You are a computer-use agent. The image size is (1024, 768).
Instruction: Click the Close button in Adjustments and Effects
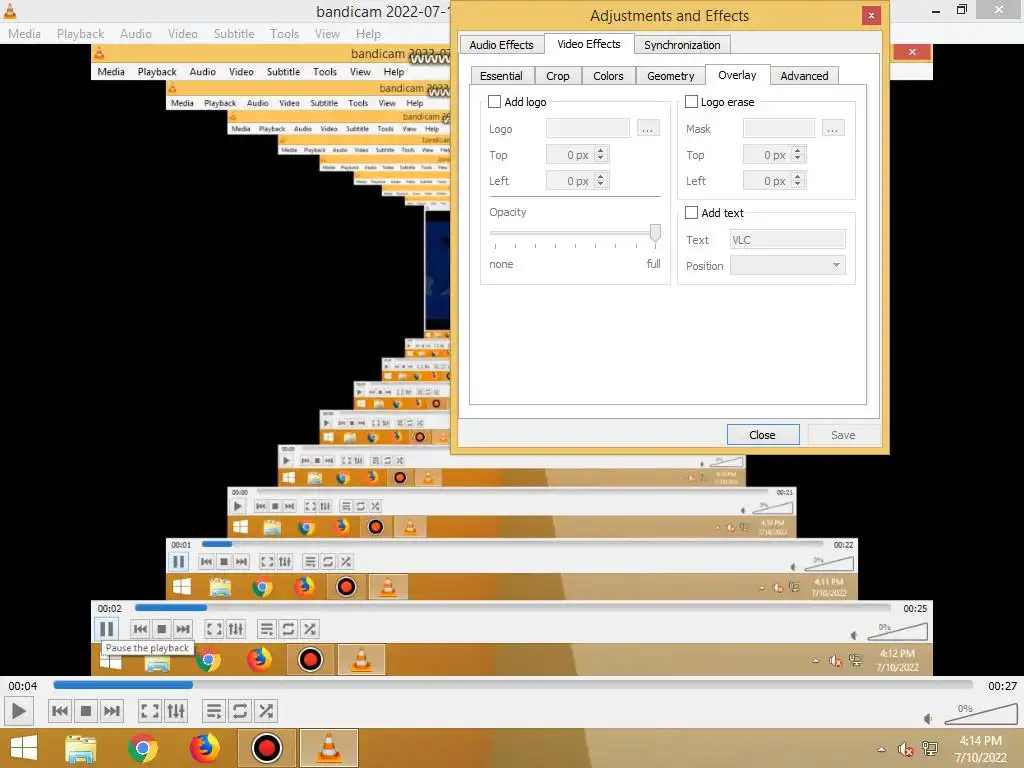763,435
